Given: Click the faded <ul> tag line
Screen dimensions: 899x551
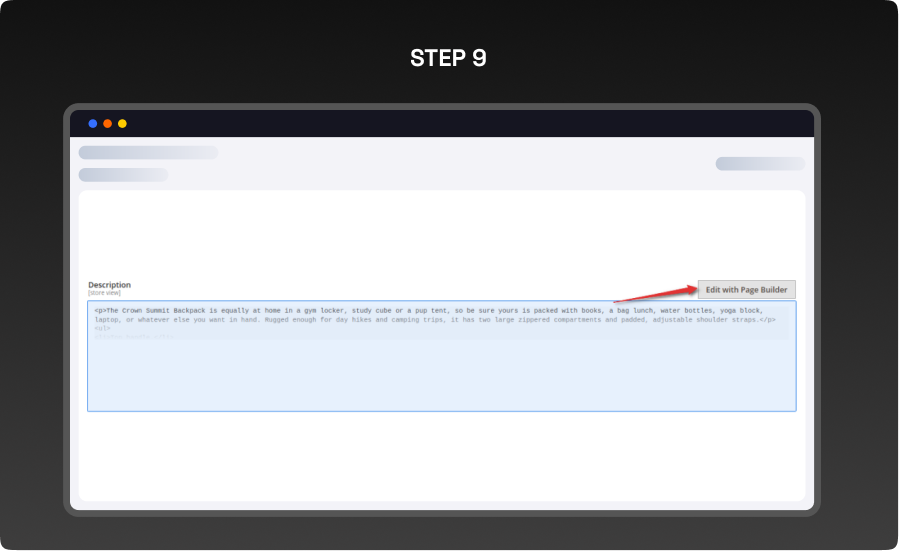Looking at the screenshot, I should pos(103,329).
